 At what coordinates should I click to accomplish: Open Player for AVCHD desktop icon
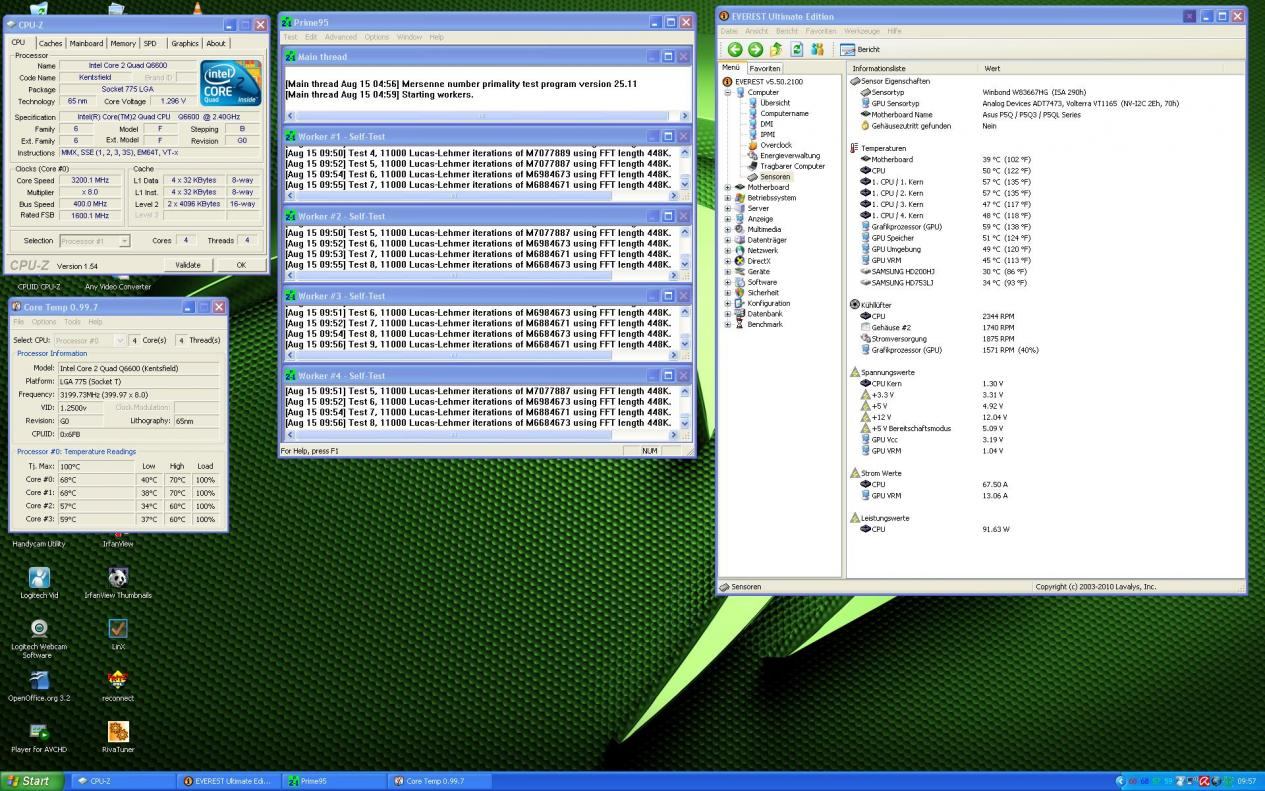coord(39,738)
